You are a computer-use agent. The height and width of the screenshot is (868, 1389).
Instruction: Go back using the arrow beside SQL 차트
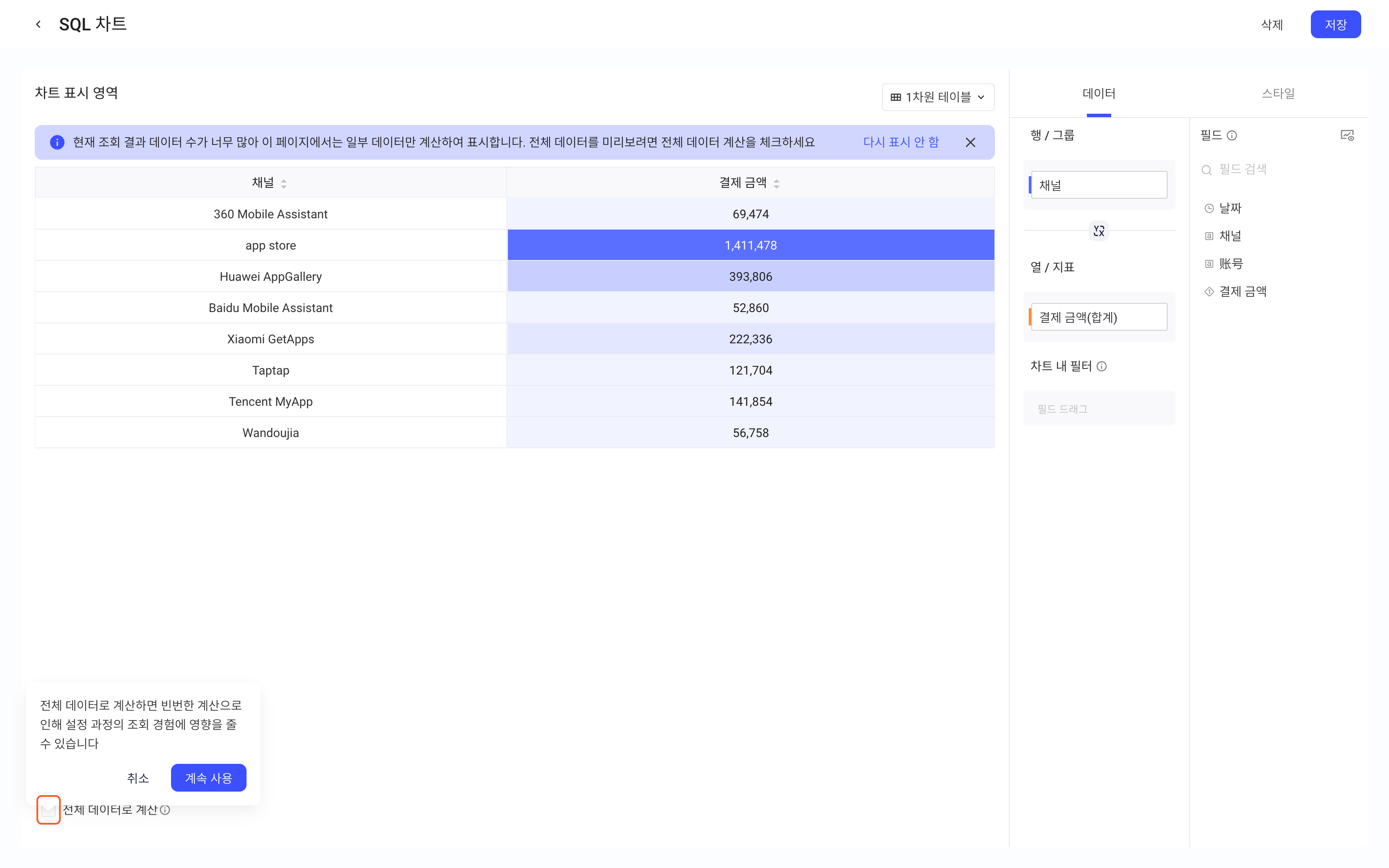(39, 24)
